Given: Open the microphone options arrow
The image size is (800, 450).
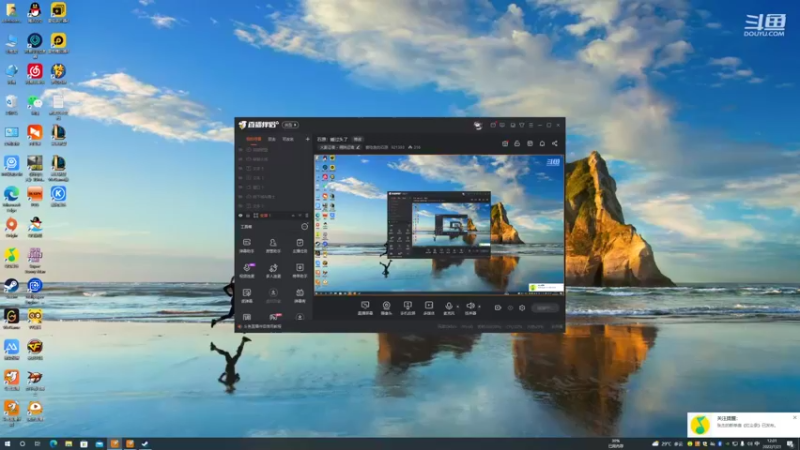Looking at the screenshot, I should 457,307.
